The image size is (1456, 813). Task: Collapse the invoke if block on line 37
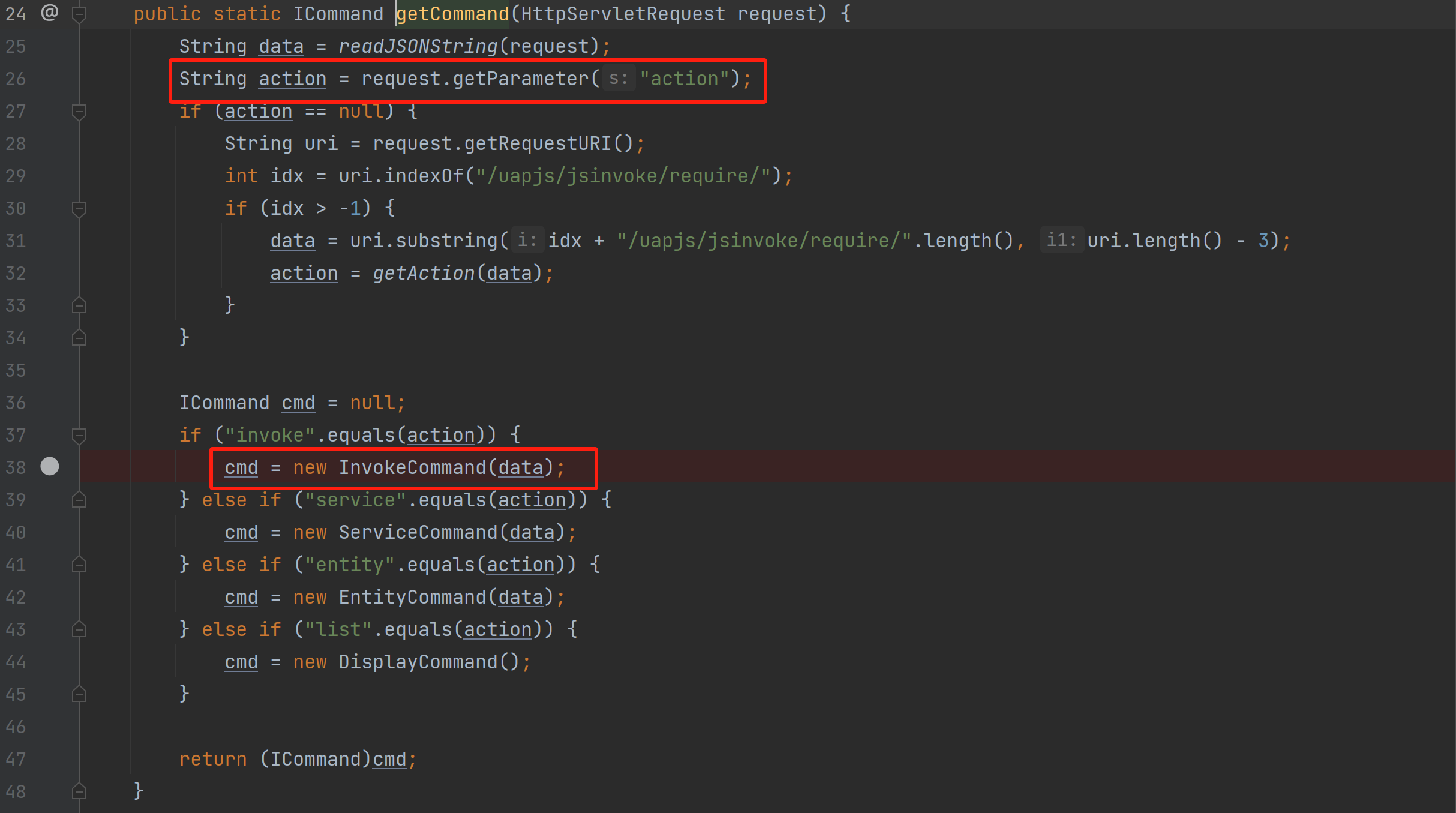tap(79, 435)
